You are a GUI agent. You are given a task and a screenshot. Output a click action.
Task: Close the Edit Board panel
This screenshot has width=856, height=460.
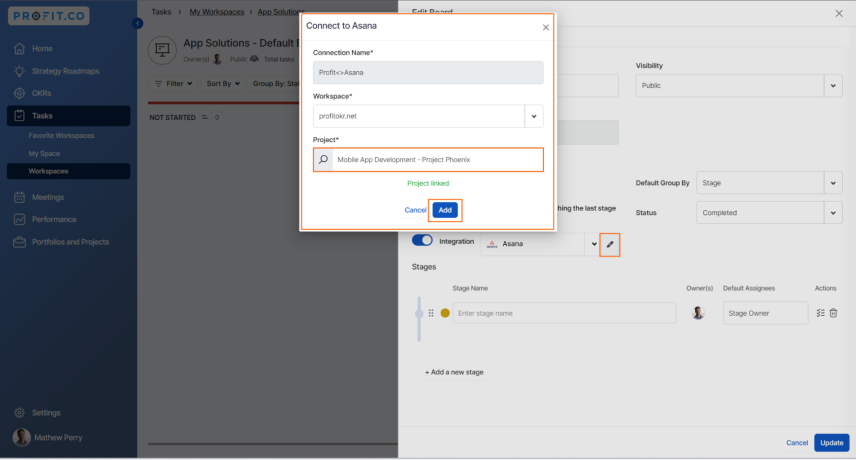click(x=839, y=13)
